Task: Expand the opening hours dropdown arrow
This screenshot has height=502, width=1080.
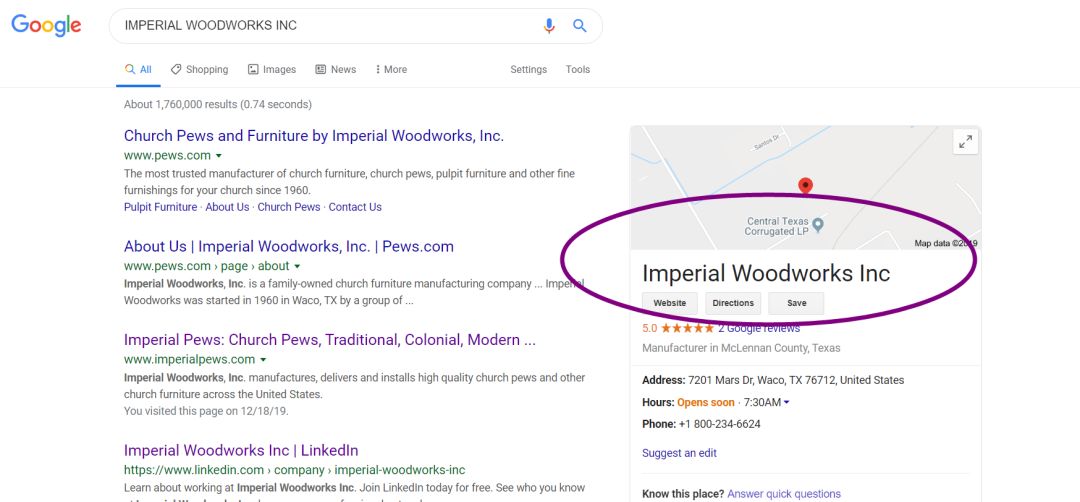Action: tap(787, 402)
